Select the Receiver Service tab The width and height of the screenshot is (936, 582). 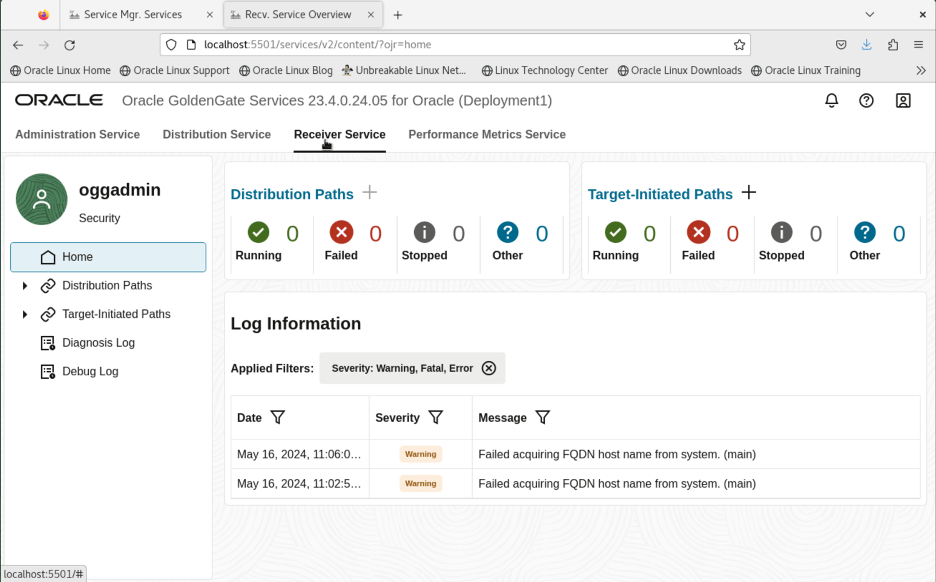[340, 134]
